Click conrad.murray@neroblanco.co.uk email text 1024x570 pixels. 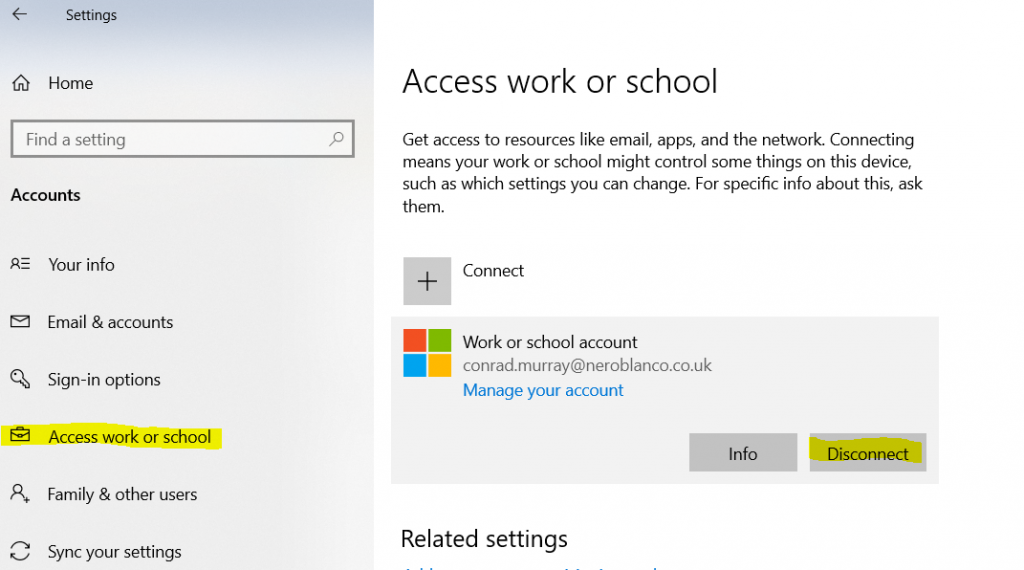pyautogui.click(x=587, y=365)
